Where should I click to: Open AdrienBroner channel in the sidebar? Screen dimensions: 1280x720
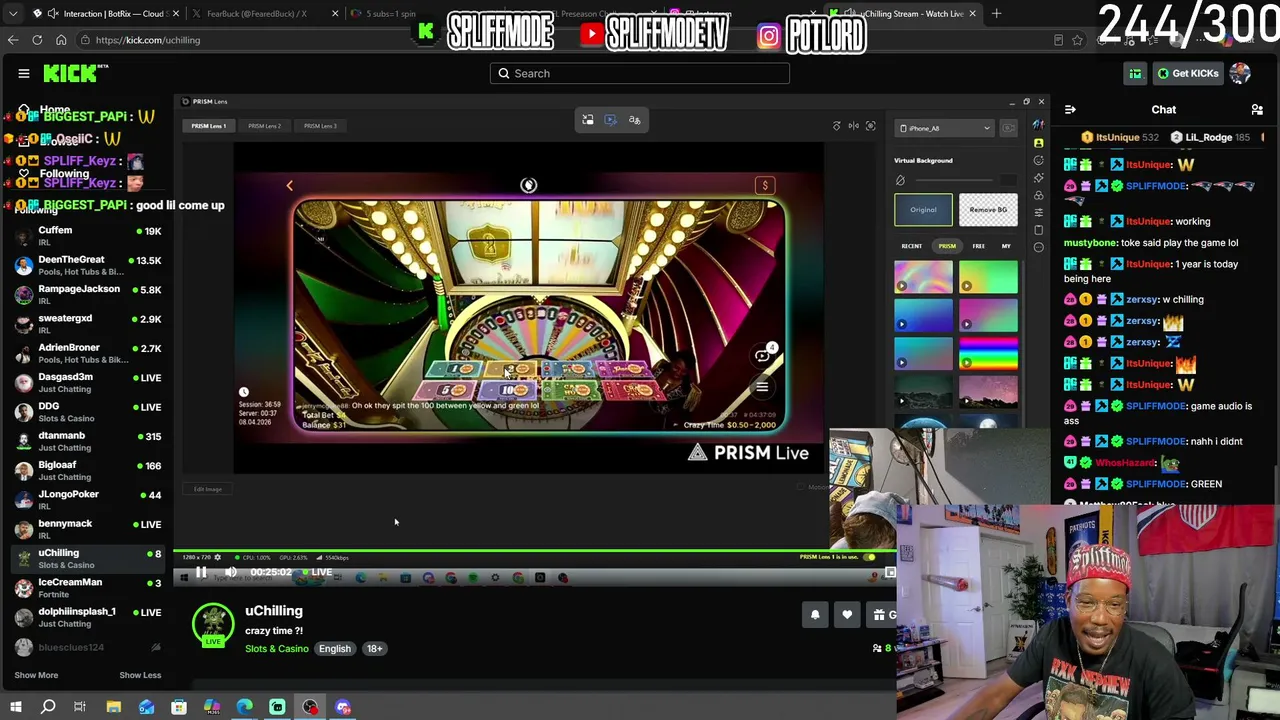pos(88,353)
